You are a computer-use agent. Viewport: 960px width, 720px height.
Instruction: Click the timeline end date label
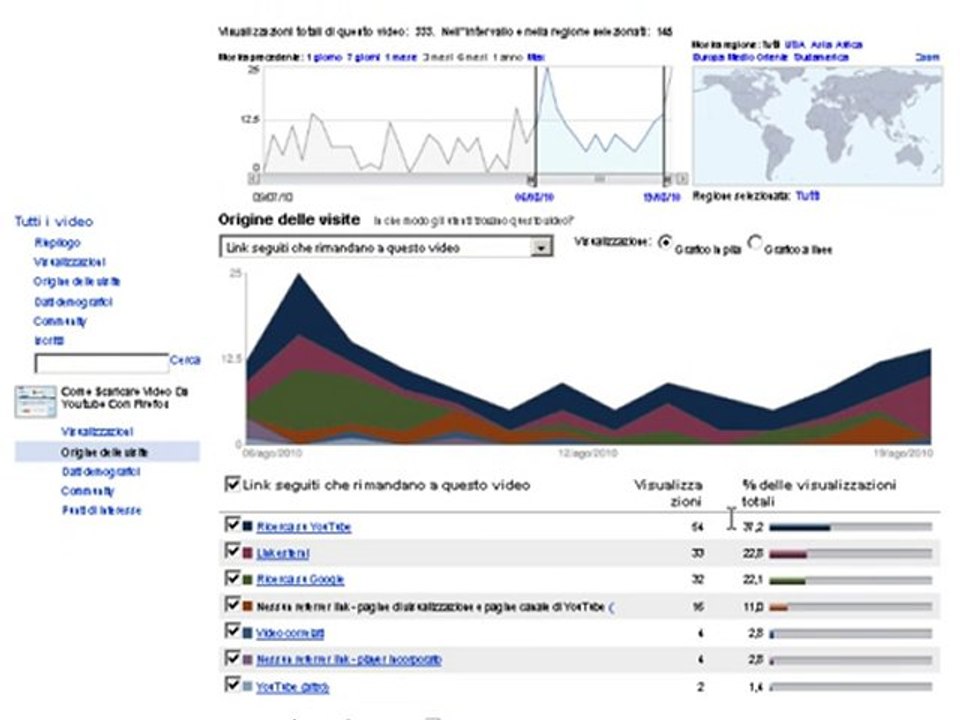[x=662, y=197]
